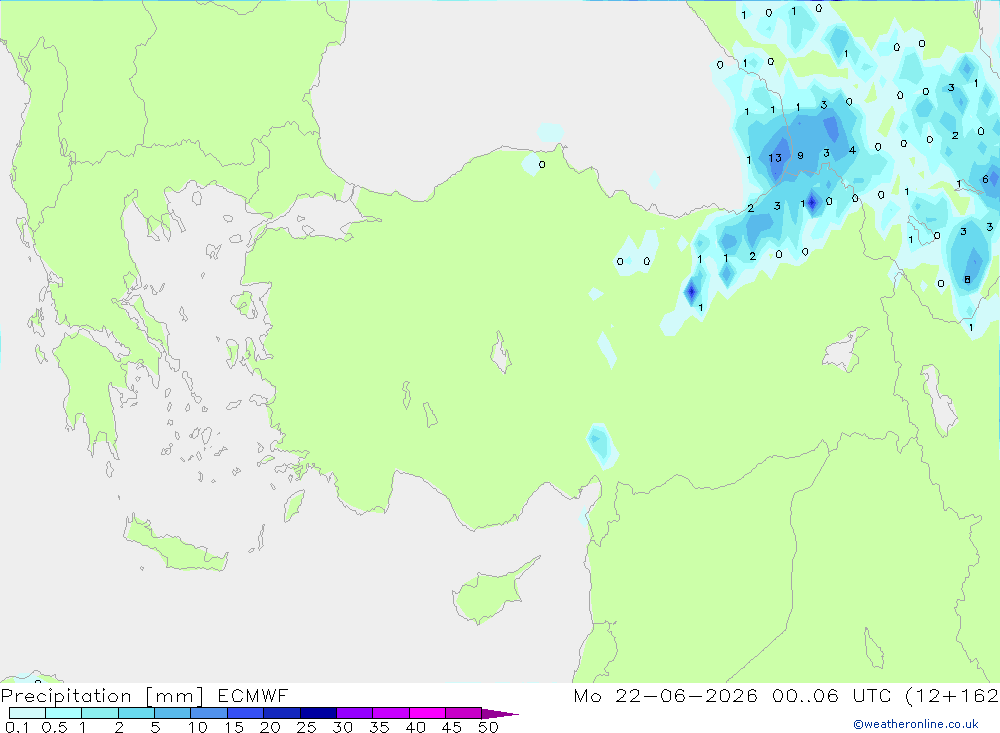Click the '15' legend scale label
The height and width of the screenshot is (733, 1000).
click(233, 727)
